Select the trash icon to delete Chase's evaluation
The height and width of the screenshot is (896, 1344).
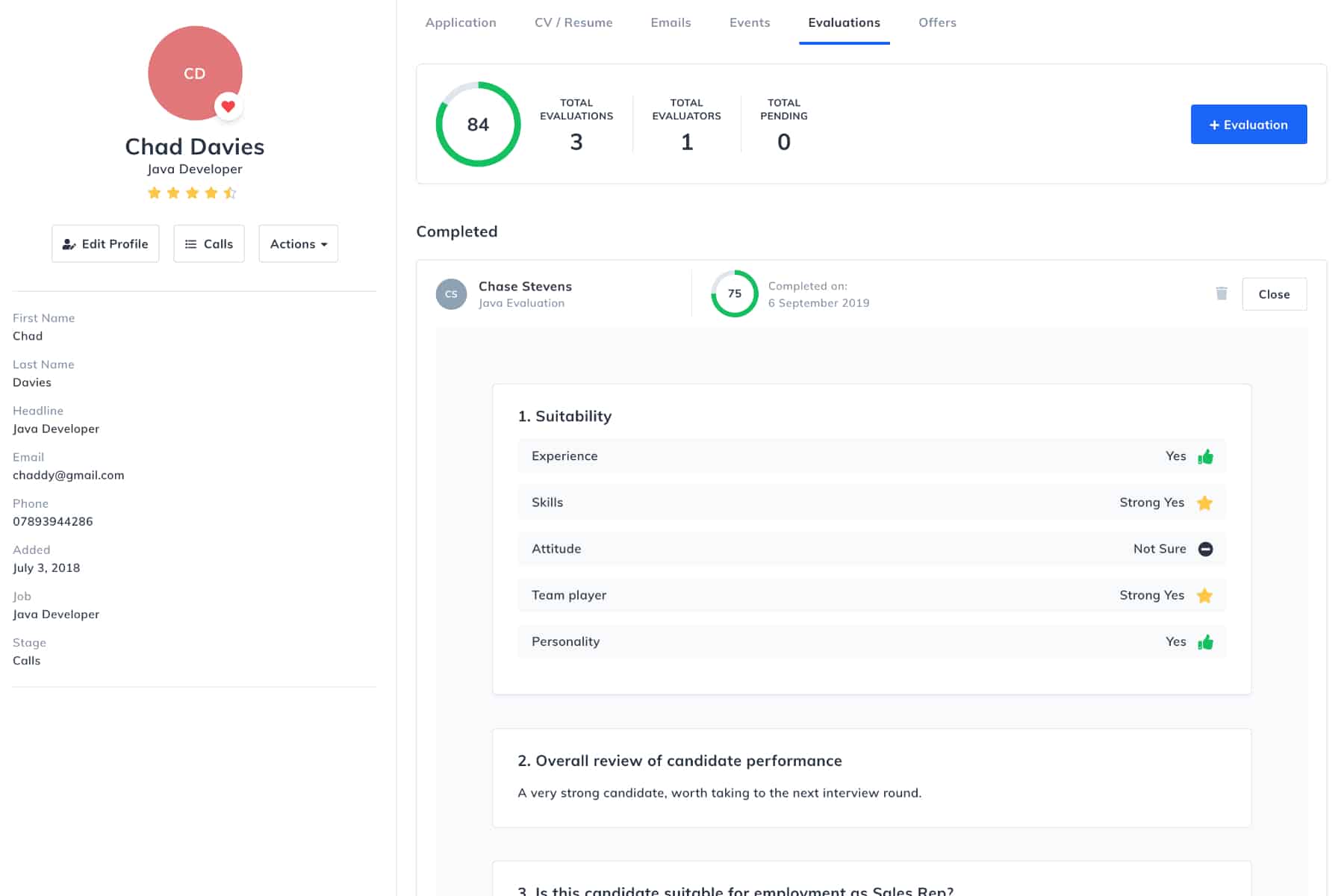(1222, 293)
